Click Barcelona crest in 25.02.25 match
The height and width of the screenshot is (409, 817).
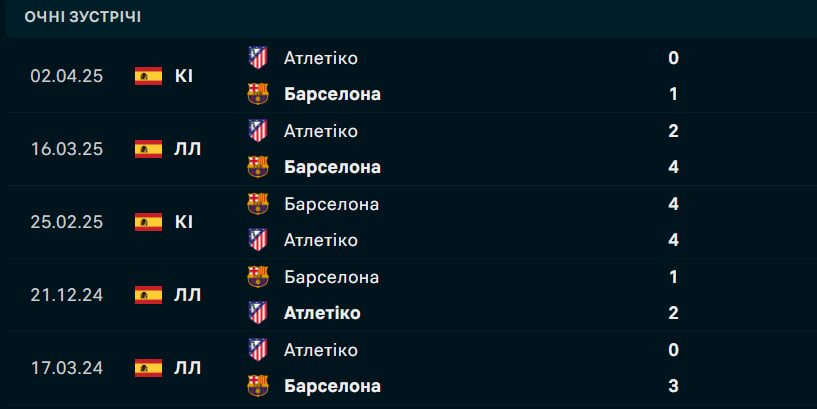258,204
